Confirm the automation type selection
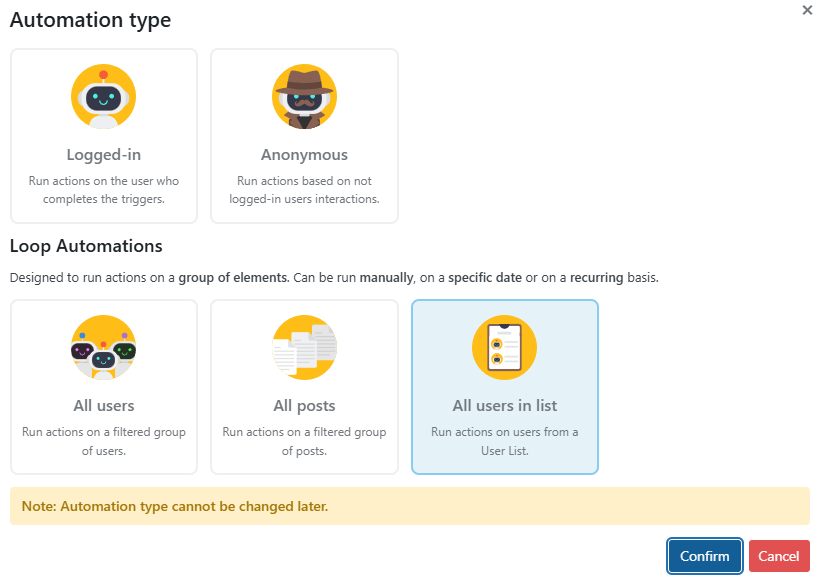 pyautogui.click(x=705, y=556)
